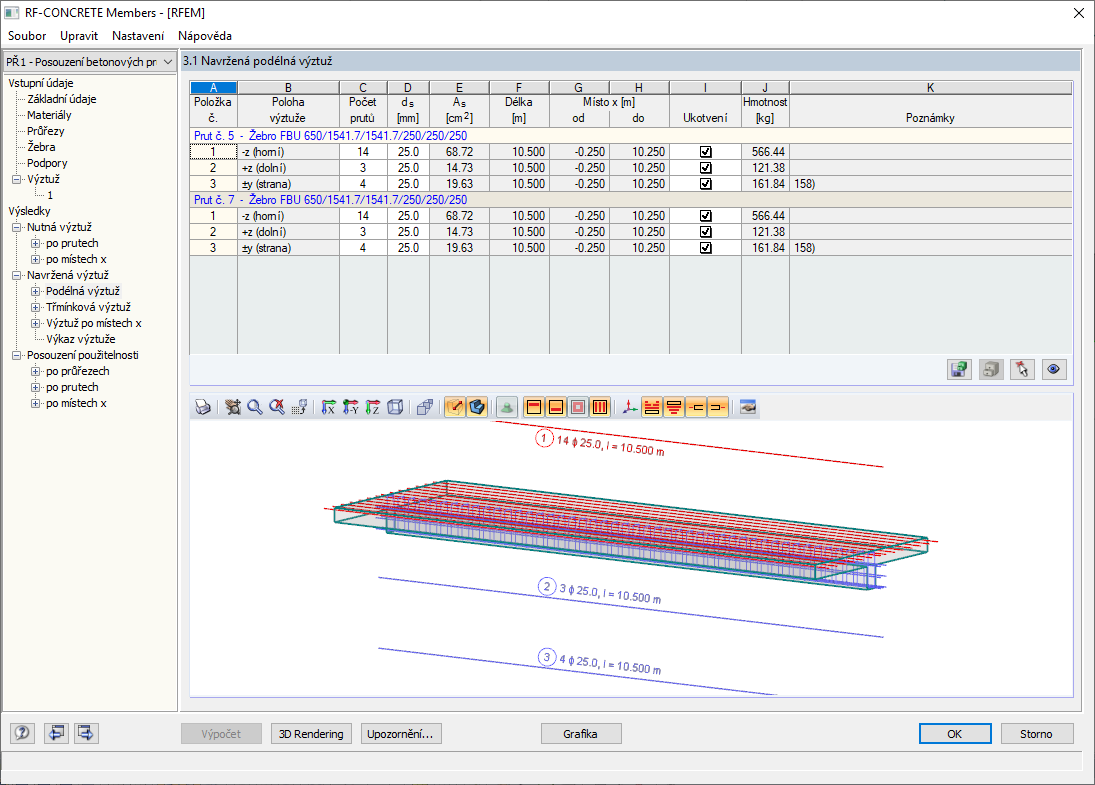Open the Nastavení menu
The image size is (1095, 785).
(x=138, y=36)
